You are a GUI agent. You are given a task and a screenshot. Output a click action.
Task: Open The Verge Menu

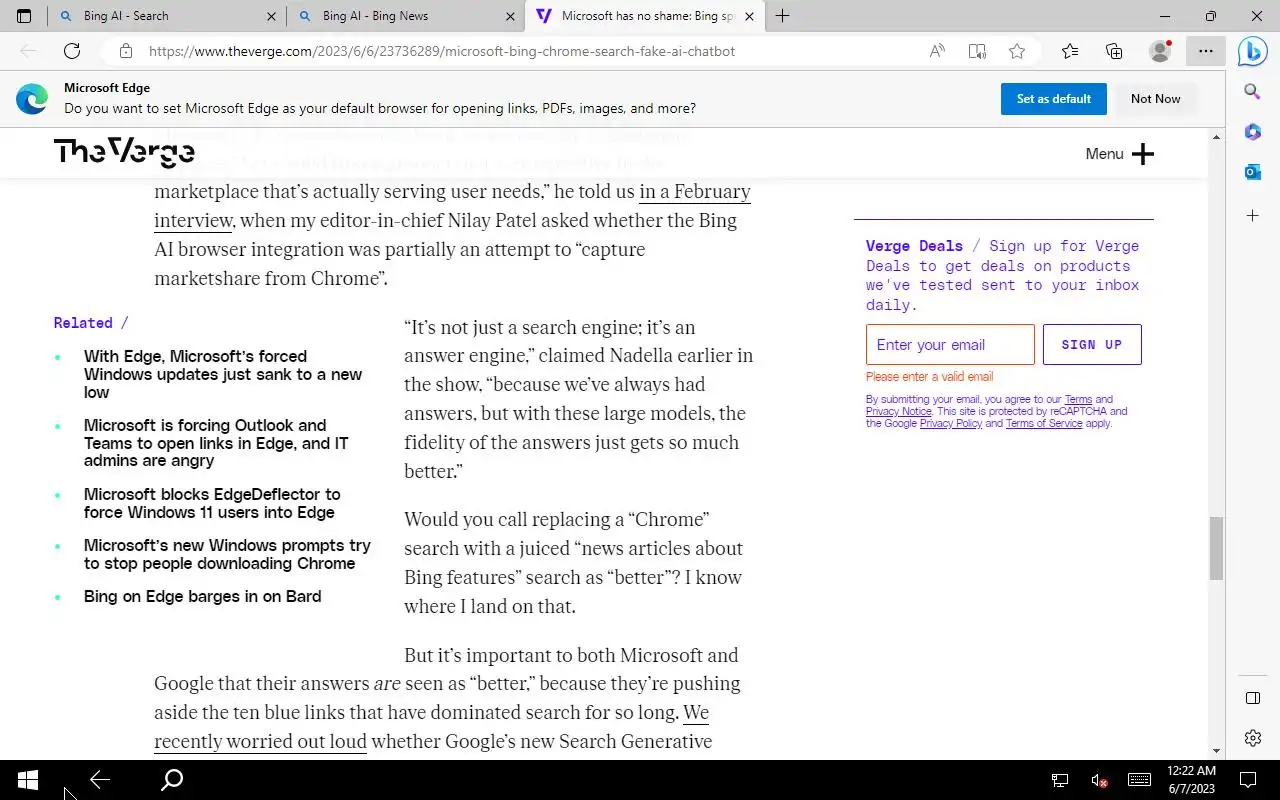pos(1119,153)
